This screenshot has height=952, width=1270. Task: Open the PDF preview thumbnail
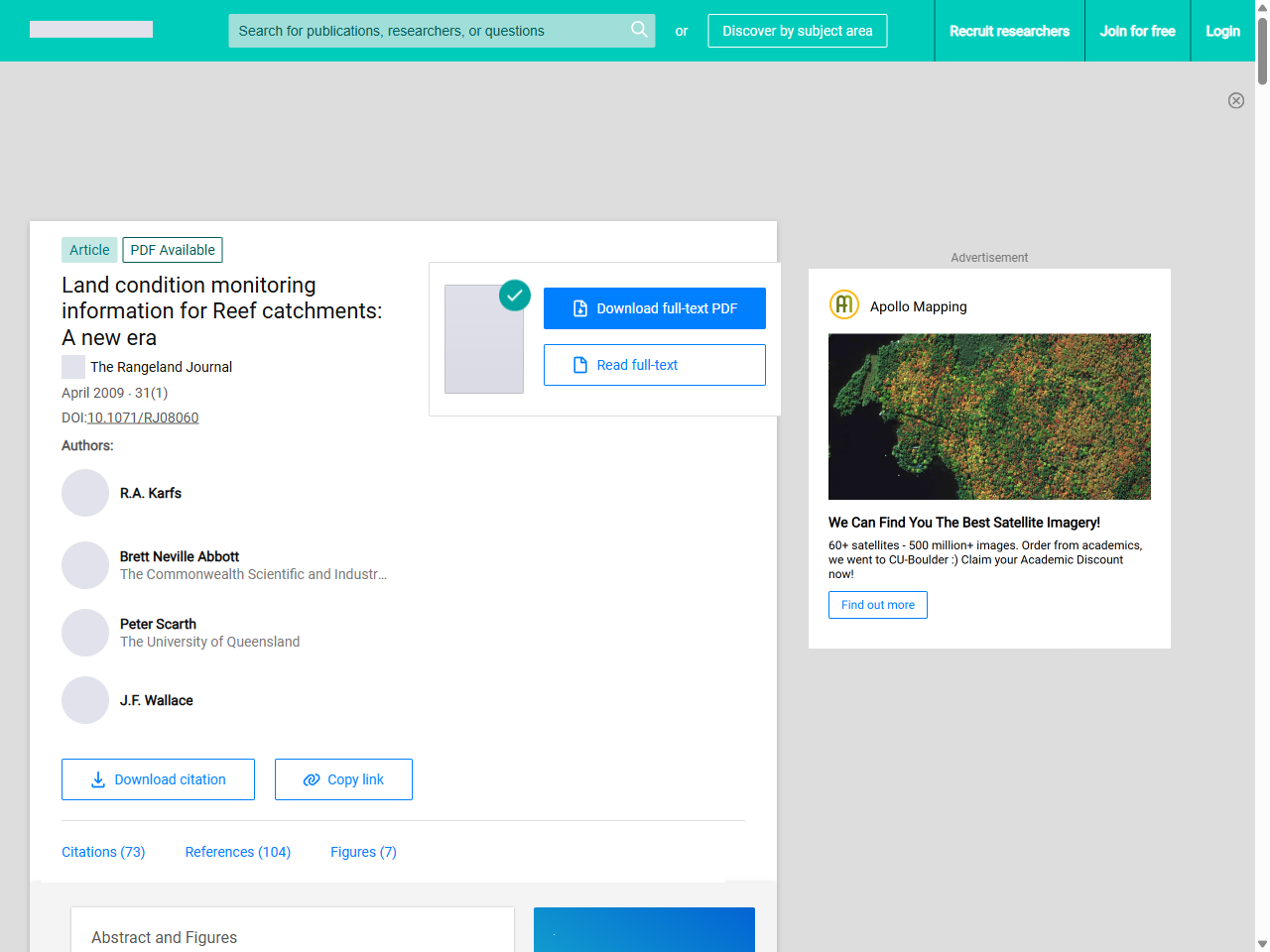[x=484, y=339]
